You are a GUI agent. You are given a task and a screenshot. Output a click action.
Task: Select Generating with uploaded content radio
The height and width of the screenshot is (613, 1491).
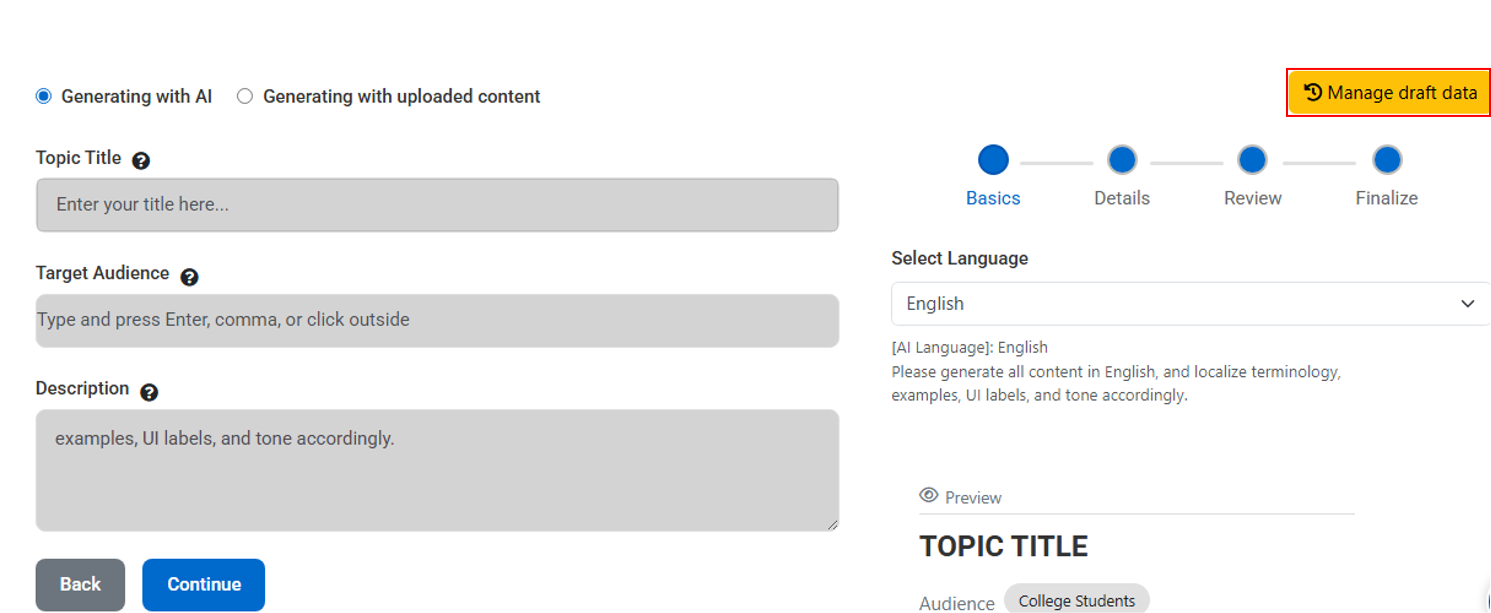tap(245, 96)
